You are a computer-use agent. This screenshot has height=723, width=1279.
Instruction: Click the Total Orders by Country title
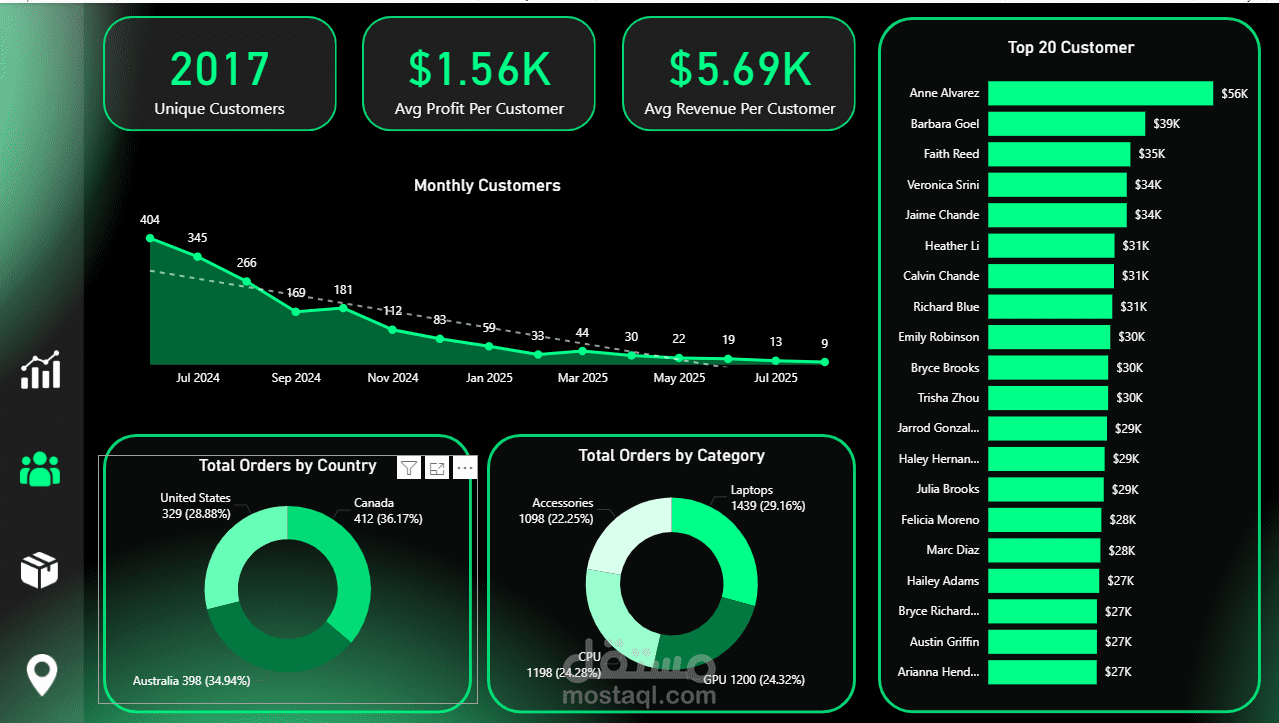(x=287, y=465)
